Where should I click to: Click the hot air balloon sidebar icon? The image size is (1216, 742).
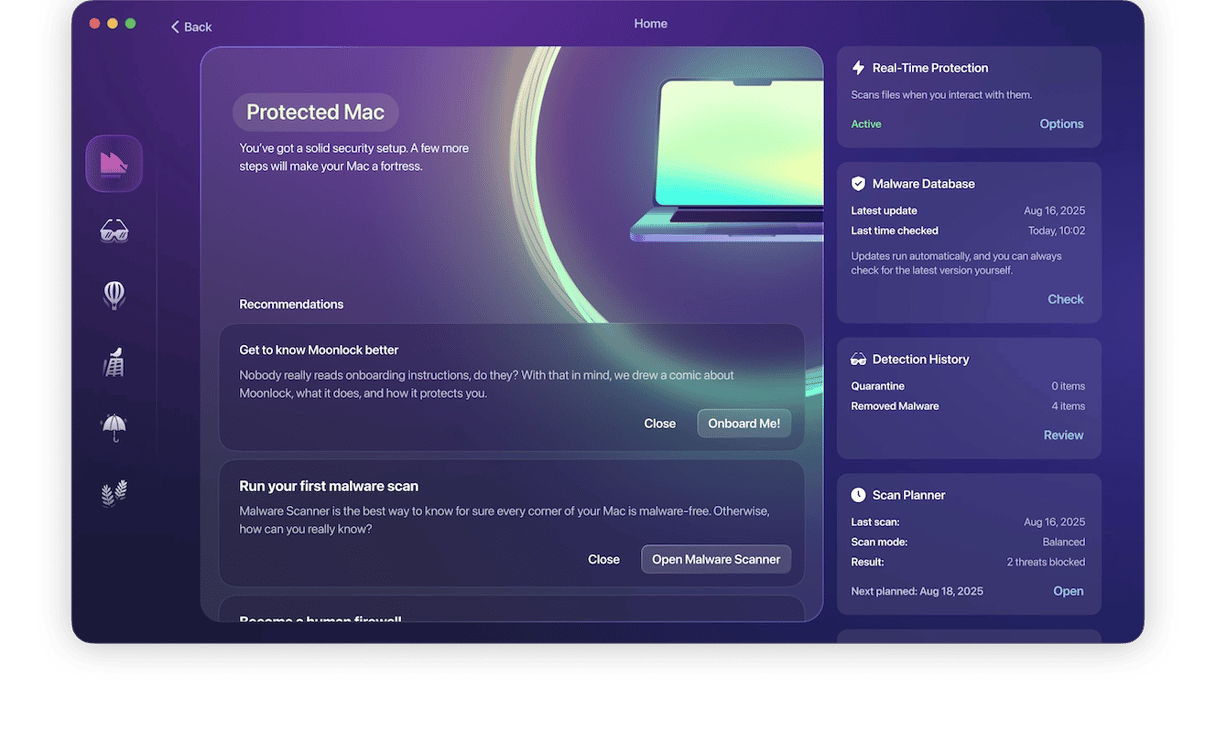pos(114,295)
